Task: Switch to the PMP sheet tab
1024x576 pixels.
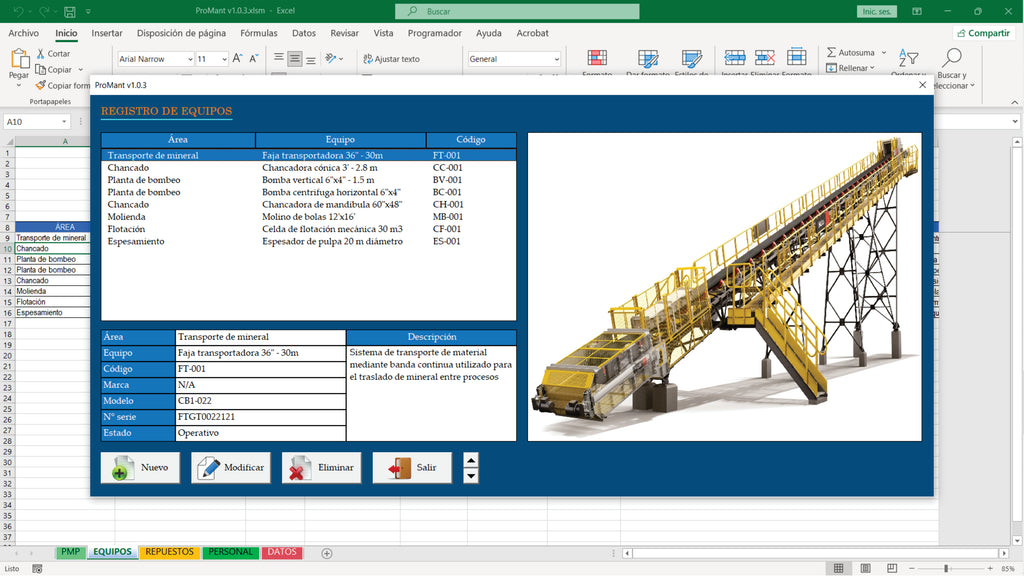Action: pyautogui.click(x=71, y=552)
